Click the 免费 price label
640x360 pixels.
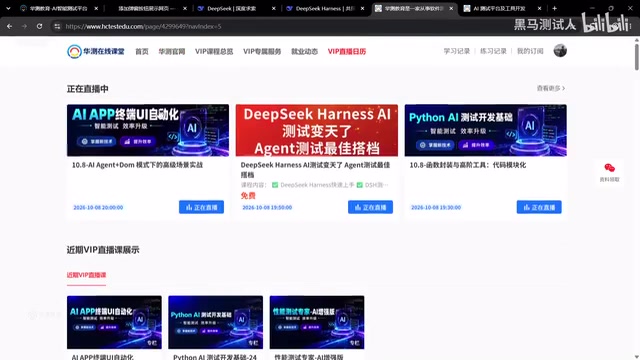tap(248, 196)
